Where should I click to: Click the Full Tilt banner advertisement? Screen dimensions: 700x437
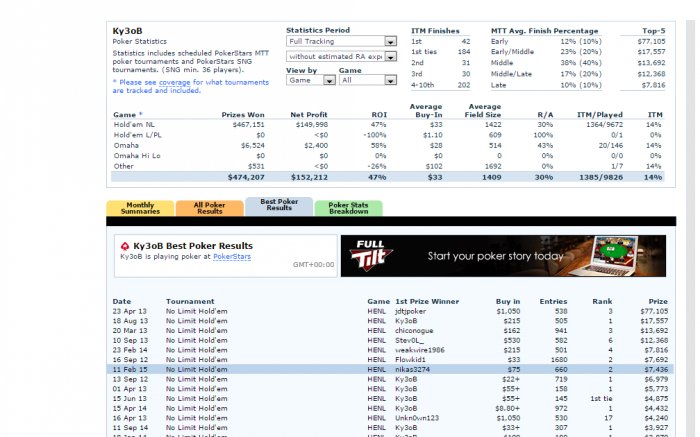point(503,256)
